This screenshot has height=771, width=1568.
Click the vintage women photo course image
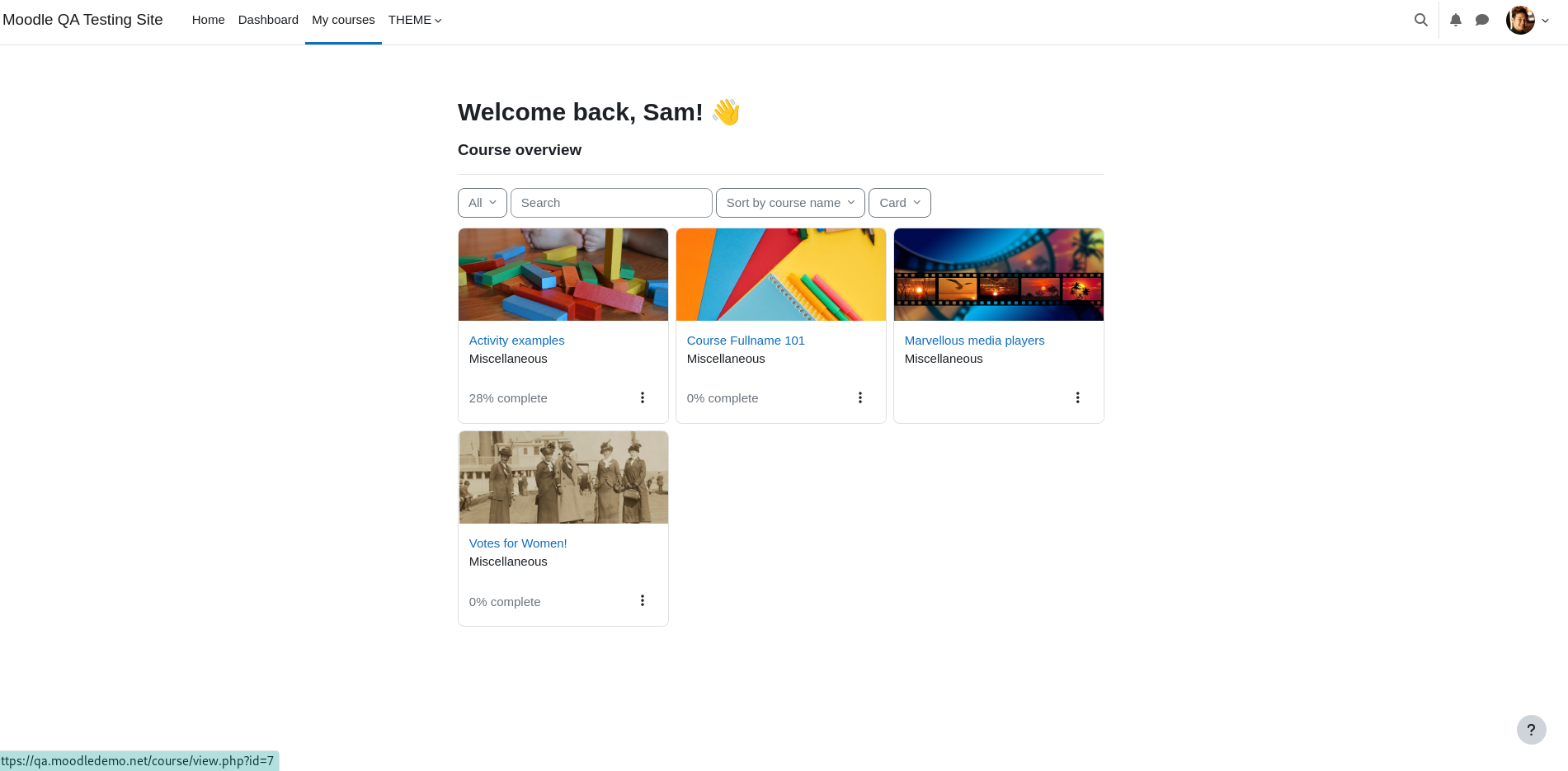(563, 477)
